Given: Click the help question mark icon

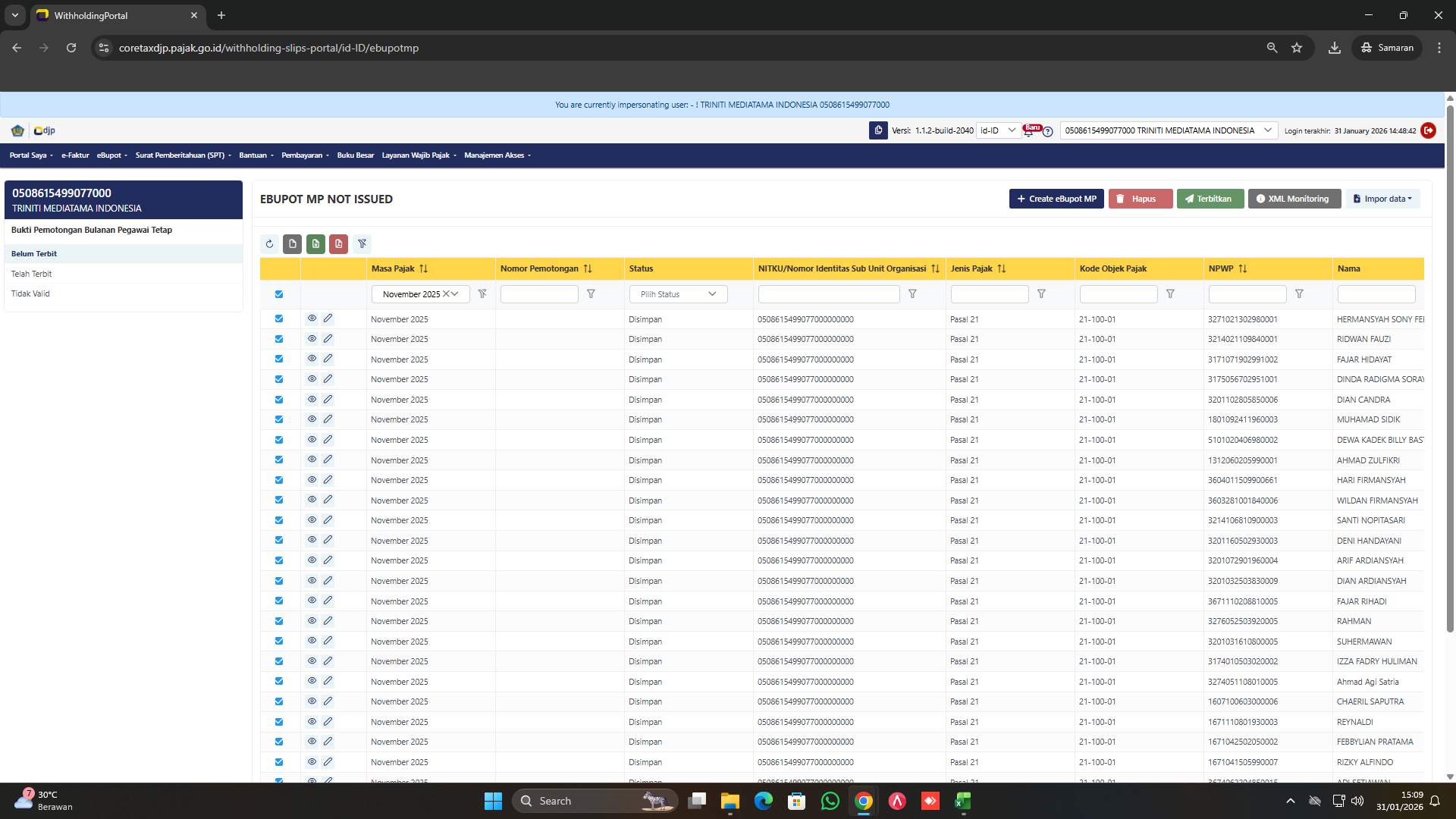Looking at the screenshot, I should (x=1047, y=132).
